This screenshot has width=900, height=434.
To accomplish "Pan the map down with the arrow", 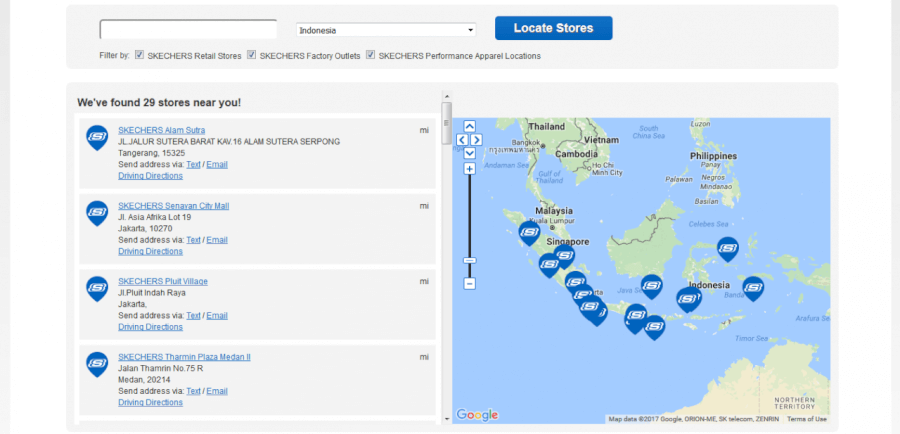I will click(470, 153).
